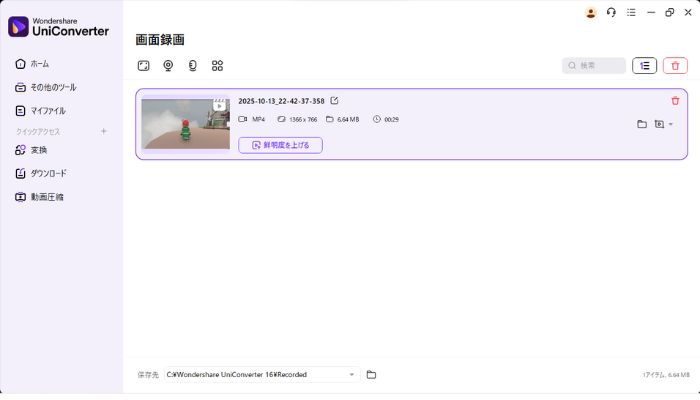The width and height of the screenshot is (700, 400).
Task: Add a quick access shortcut with plus
Action: pyautogui.click(x=104, y=131)
